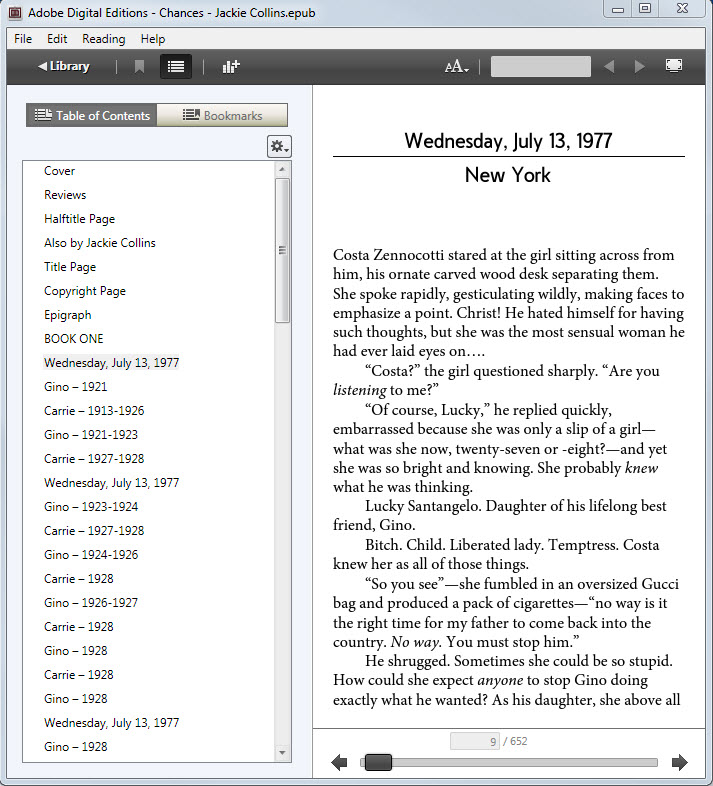This screenshot has width=713, height=786.
Task: Open the gear options dropdown
Action: [279, 147]
